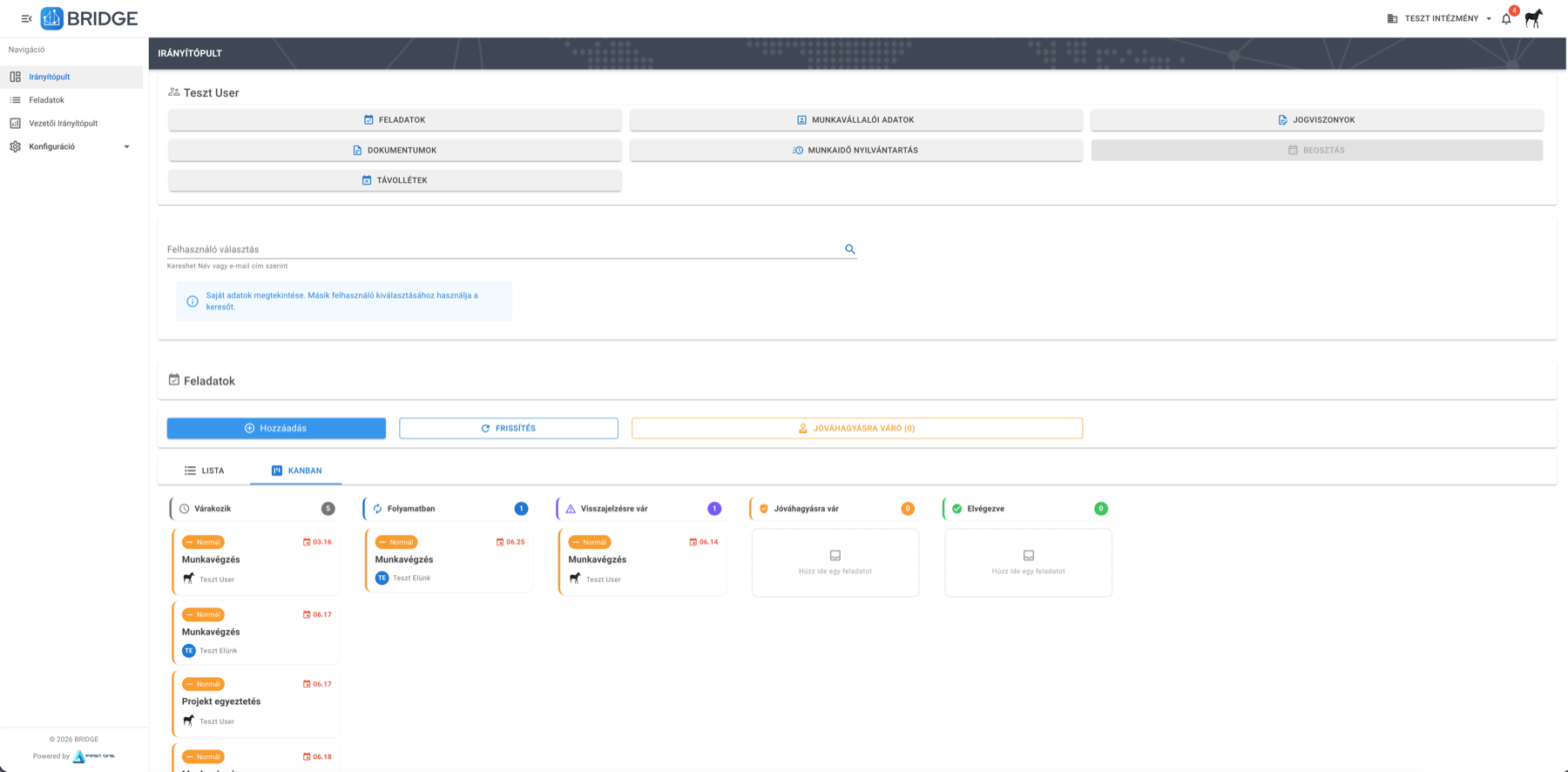Click the Folyamatban count badge

click(521, 509)
